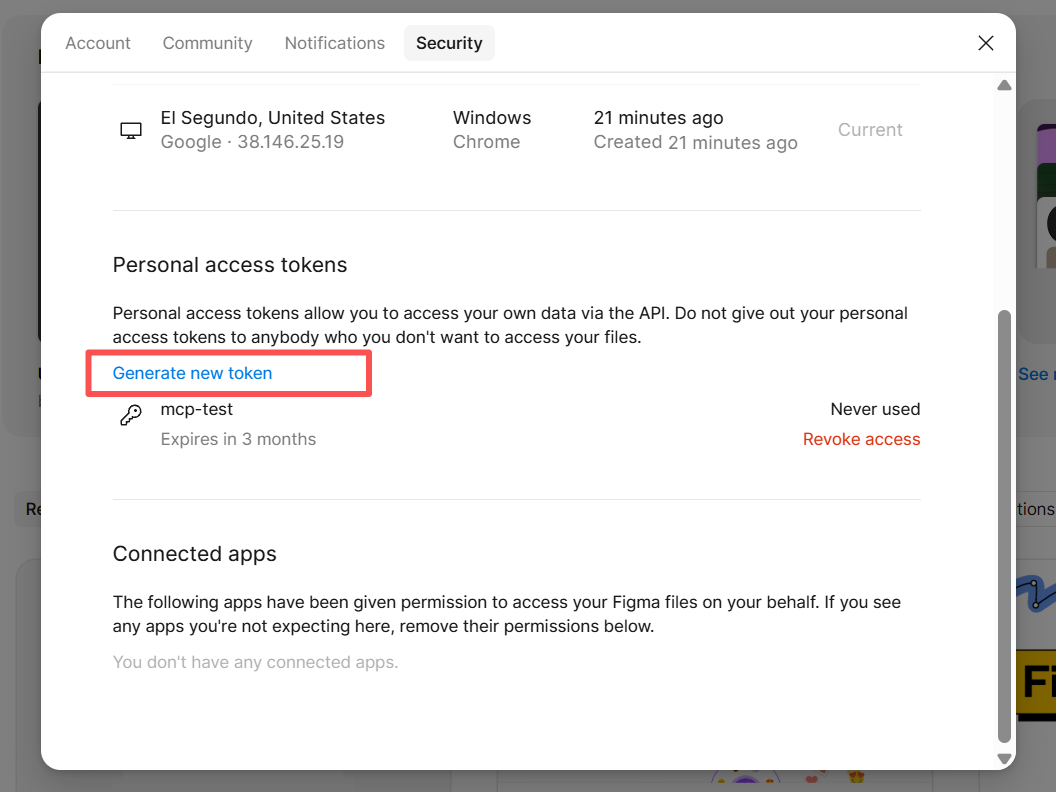Screen dimensions: 1056x792
Task: Click the Windows Chrome session text
Action: pos(491,130)
